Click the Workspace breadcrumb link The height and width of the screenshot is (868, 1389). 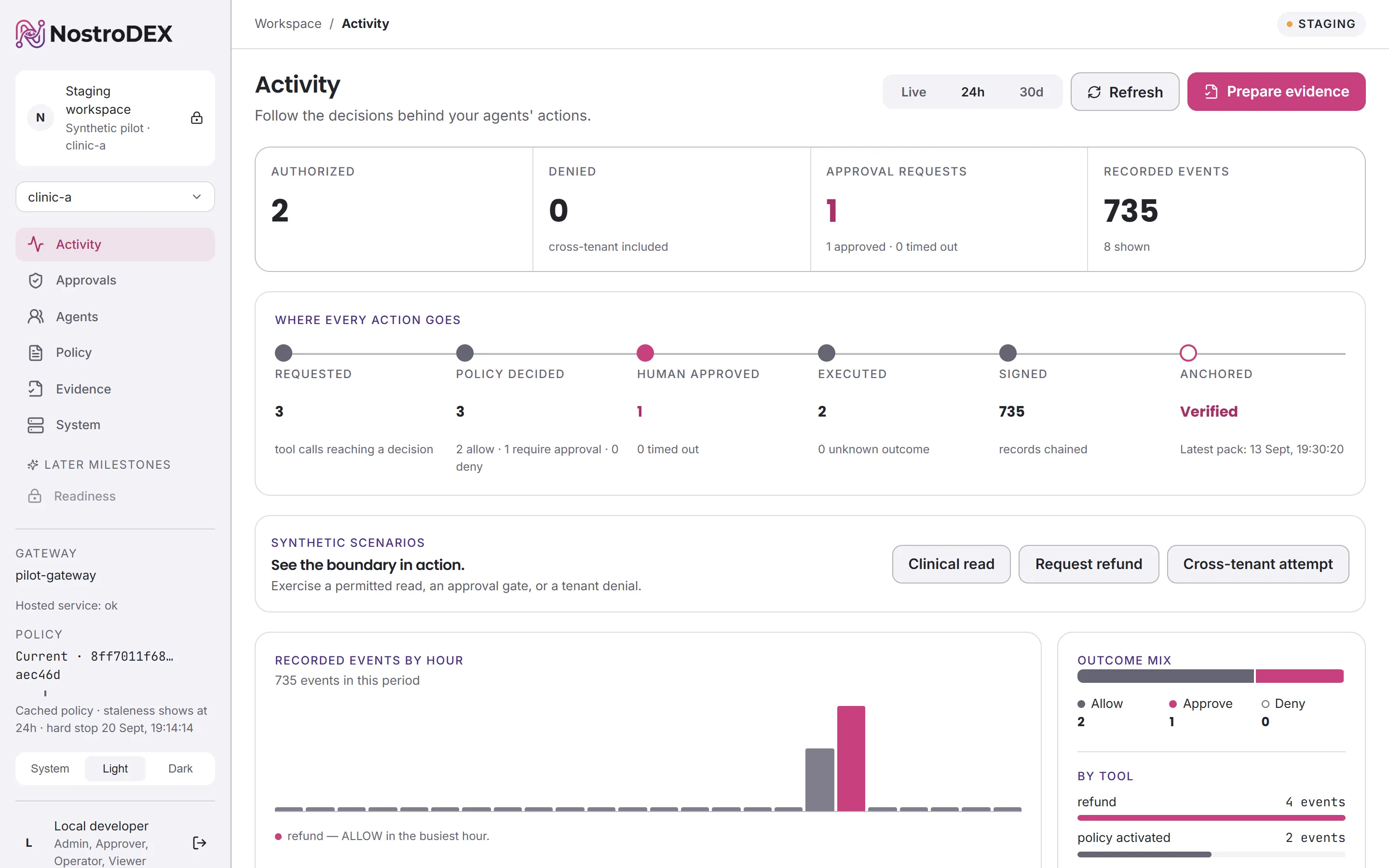(x=288, y=24)
